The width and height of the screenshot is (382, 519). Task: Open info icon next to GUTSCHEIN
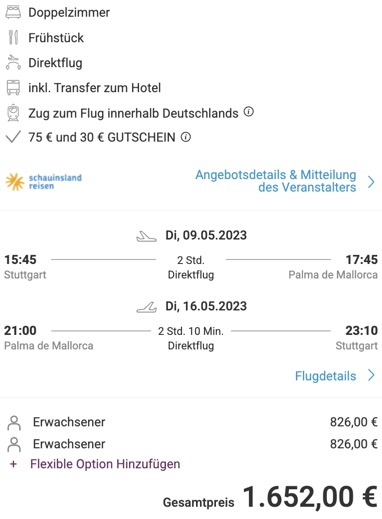click(x=186, y=137)
